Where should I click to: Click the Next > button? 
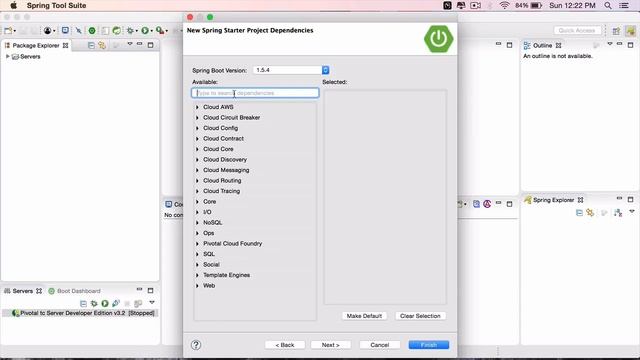pyautogui.click(x=331, y=345)
